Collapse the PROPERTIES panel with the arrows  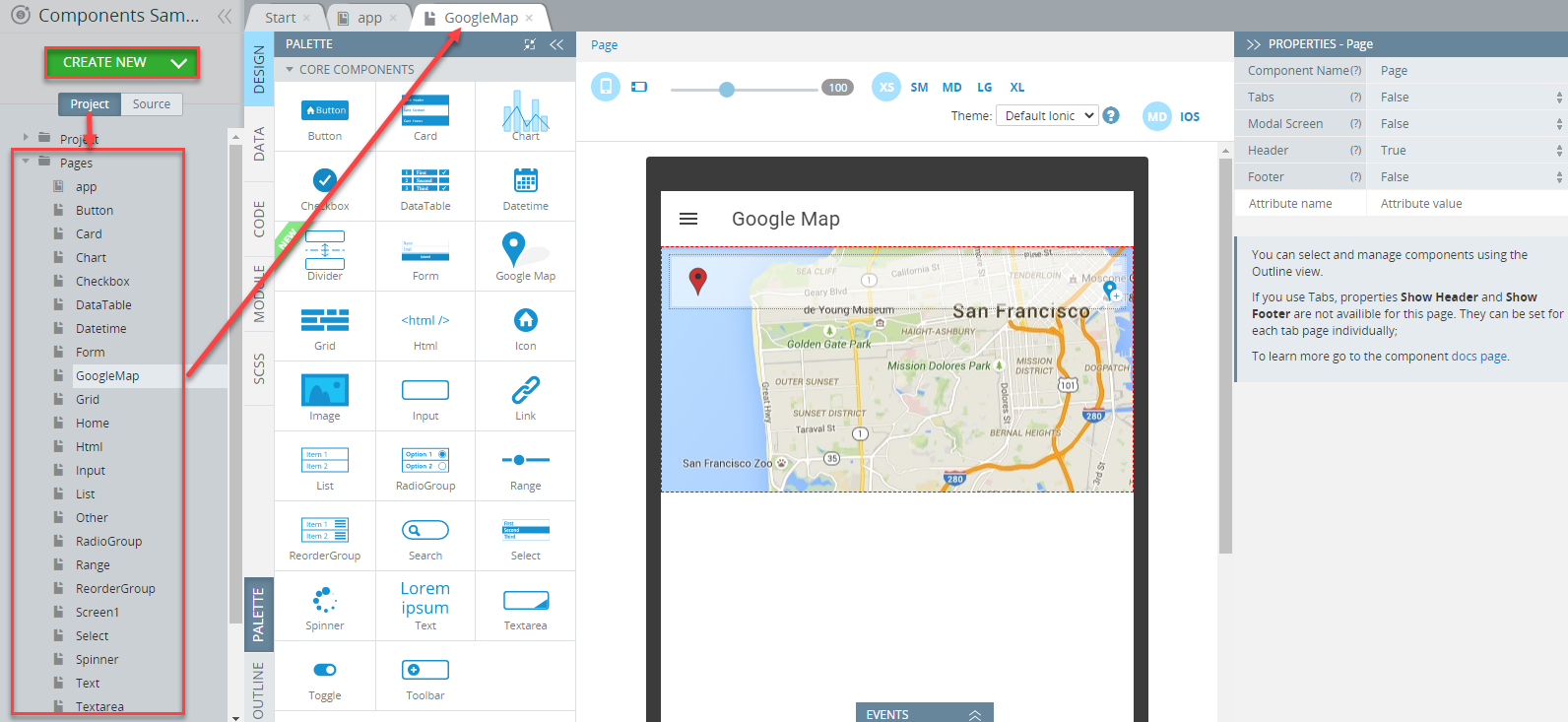[1254, 44]
